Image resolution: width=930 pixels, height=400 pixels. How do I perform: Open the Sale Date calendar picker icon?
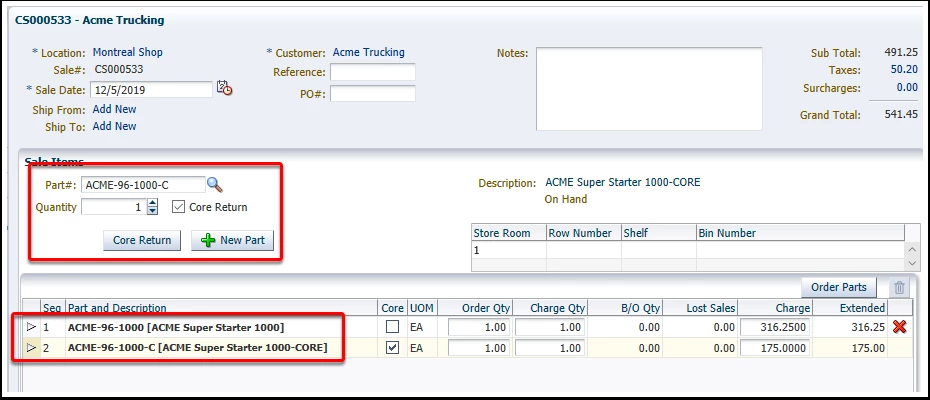point(224,88)
